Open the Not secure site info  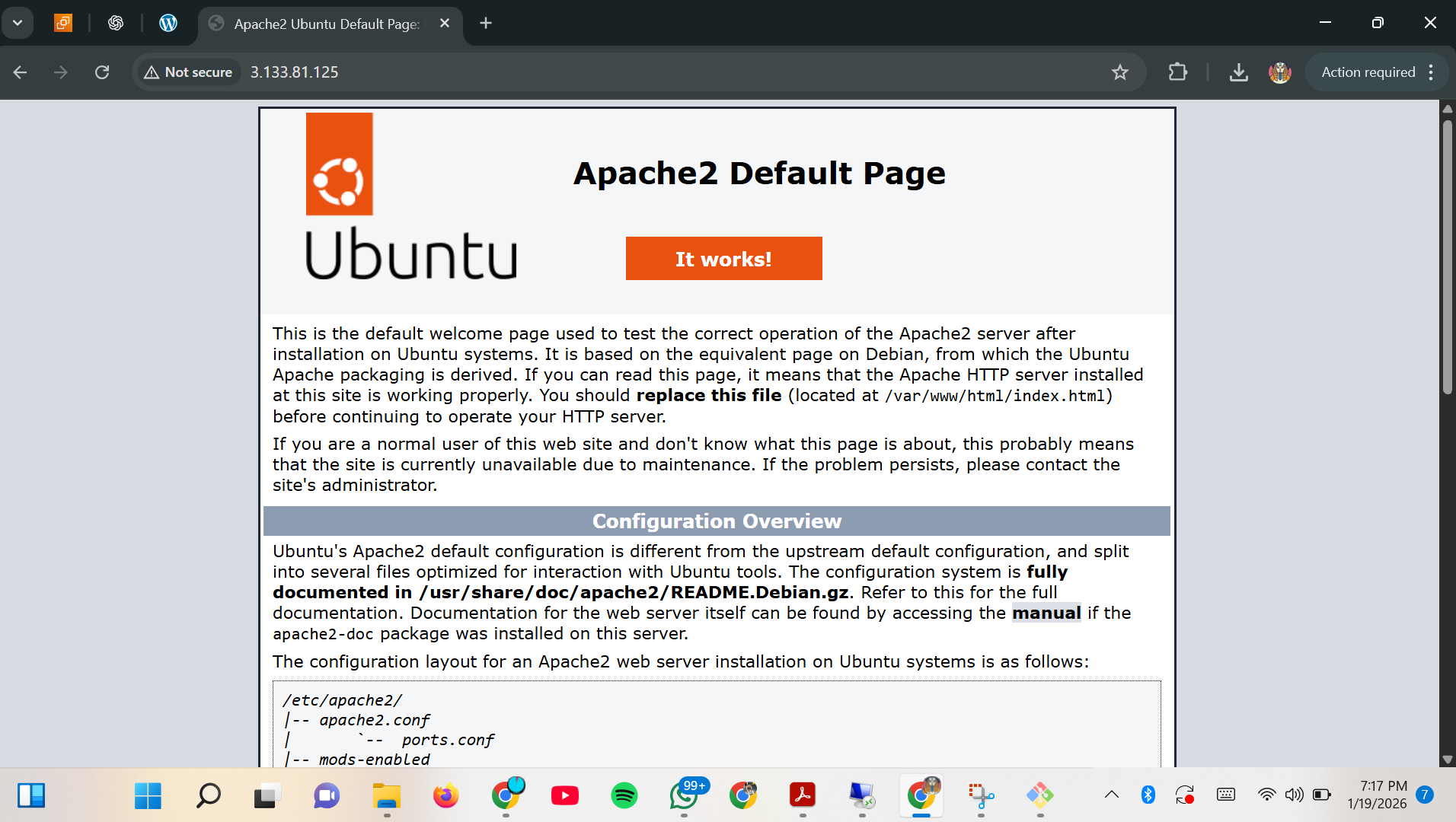click(x=188, y=72)
